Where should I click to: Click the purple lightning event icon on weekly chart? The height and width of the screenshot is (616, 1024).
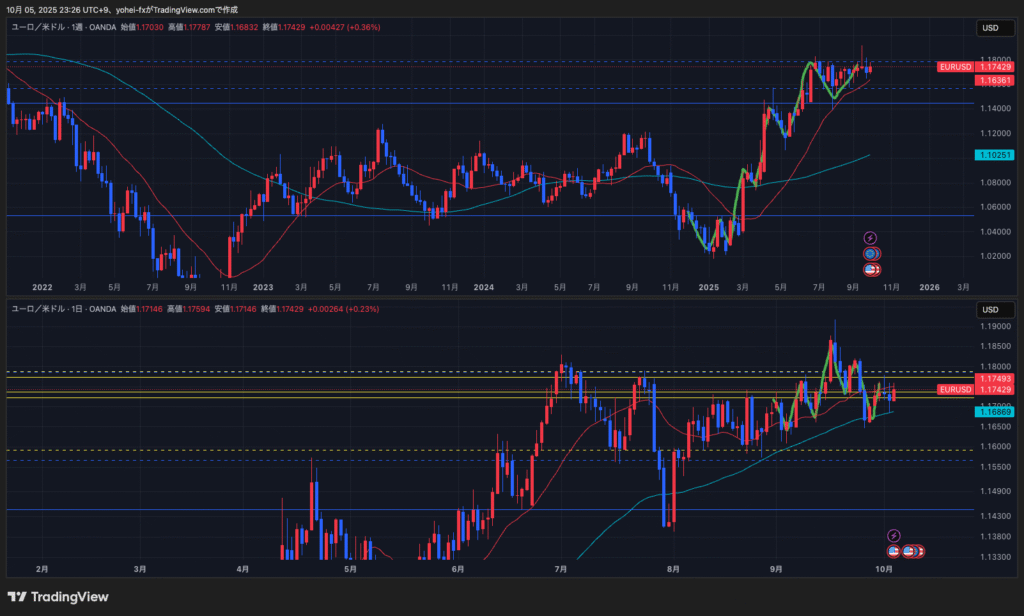[x=870, y=237]
